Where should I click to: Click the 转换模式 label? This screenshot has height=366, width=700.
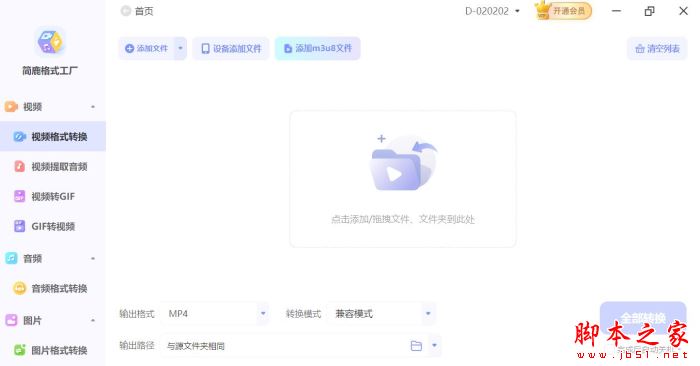(303, 314)
